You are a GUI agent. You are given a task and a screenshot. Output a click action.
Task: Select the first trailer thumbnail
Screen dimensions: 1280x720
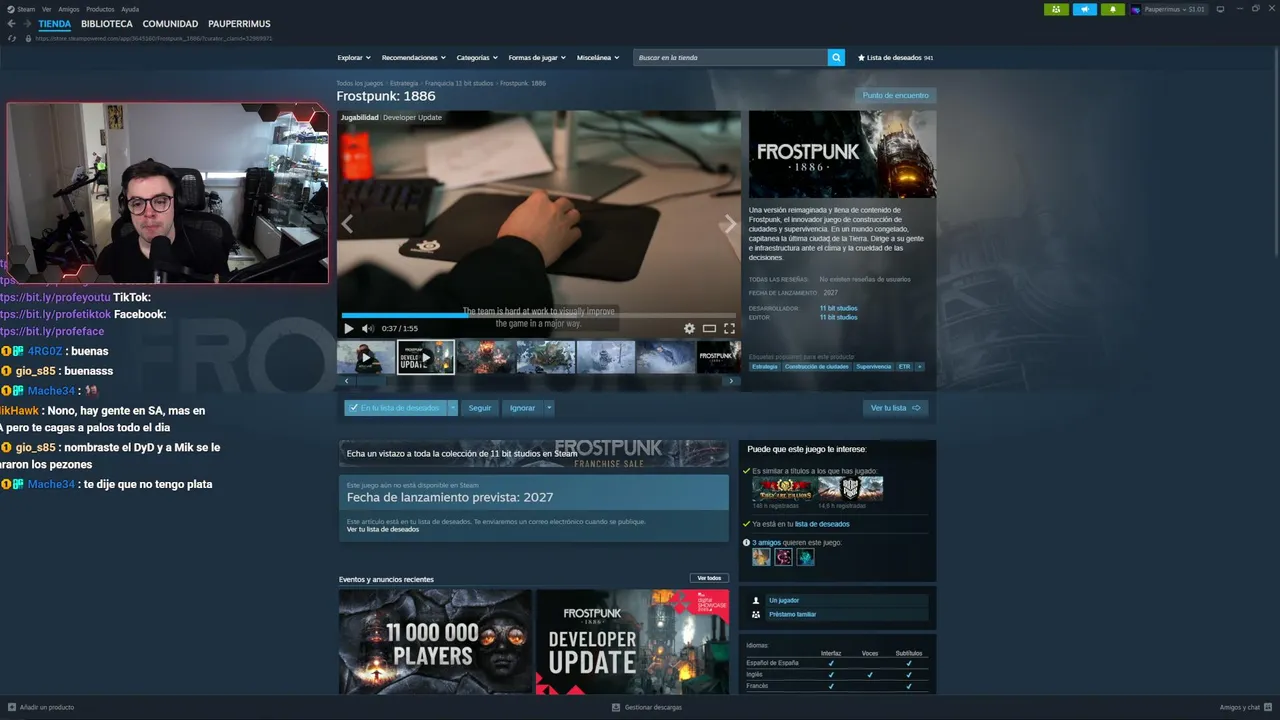tap(366, 357)
